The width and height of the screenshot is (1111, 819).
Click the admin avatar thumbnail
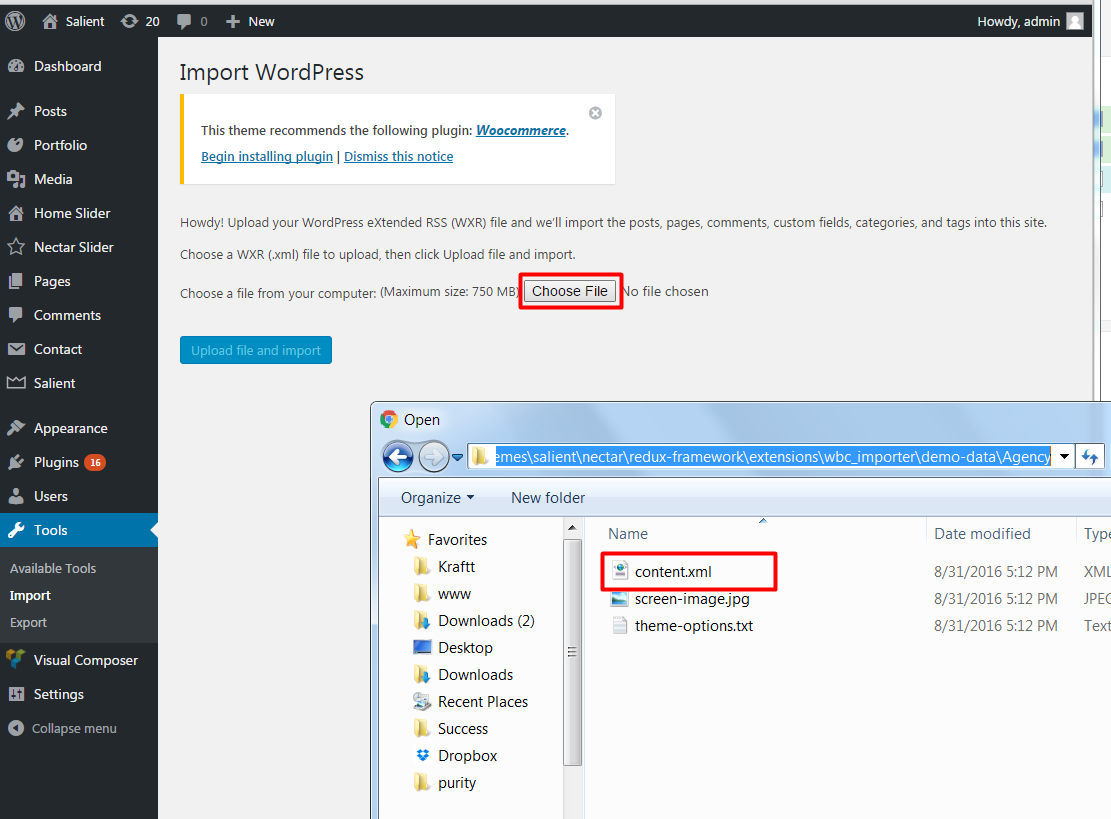[x=1075, y=21]
